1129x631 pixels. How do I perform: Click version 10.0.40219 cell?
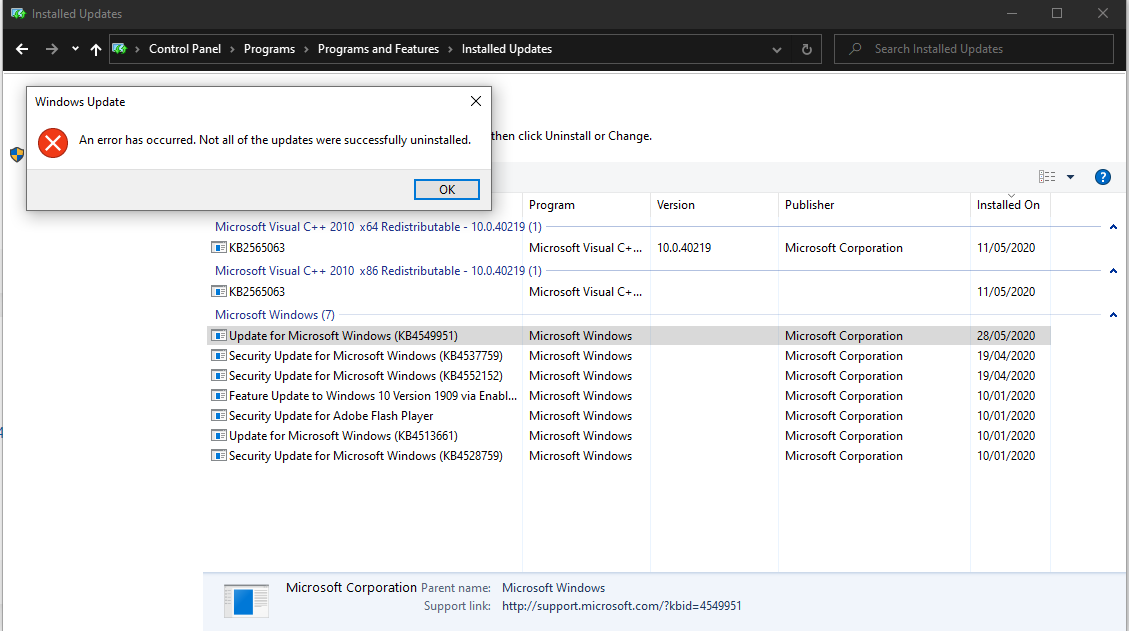click(x=684, y=248)
